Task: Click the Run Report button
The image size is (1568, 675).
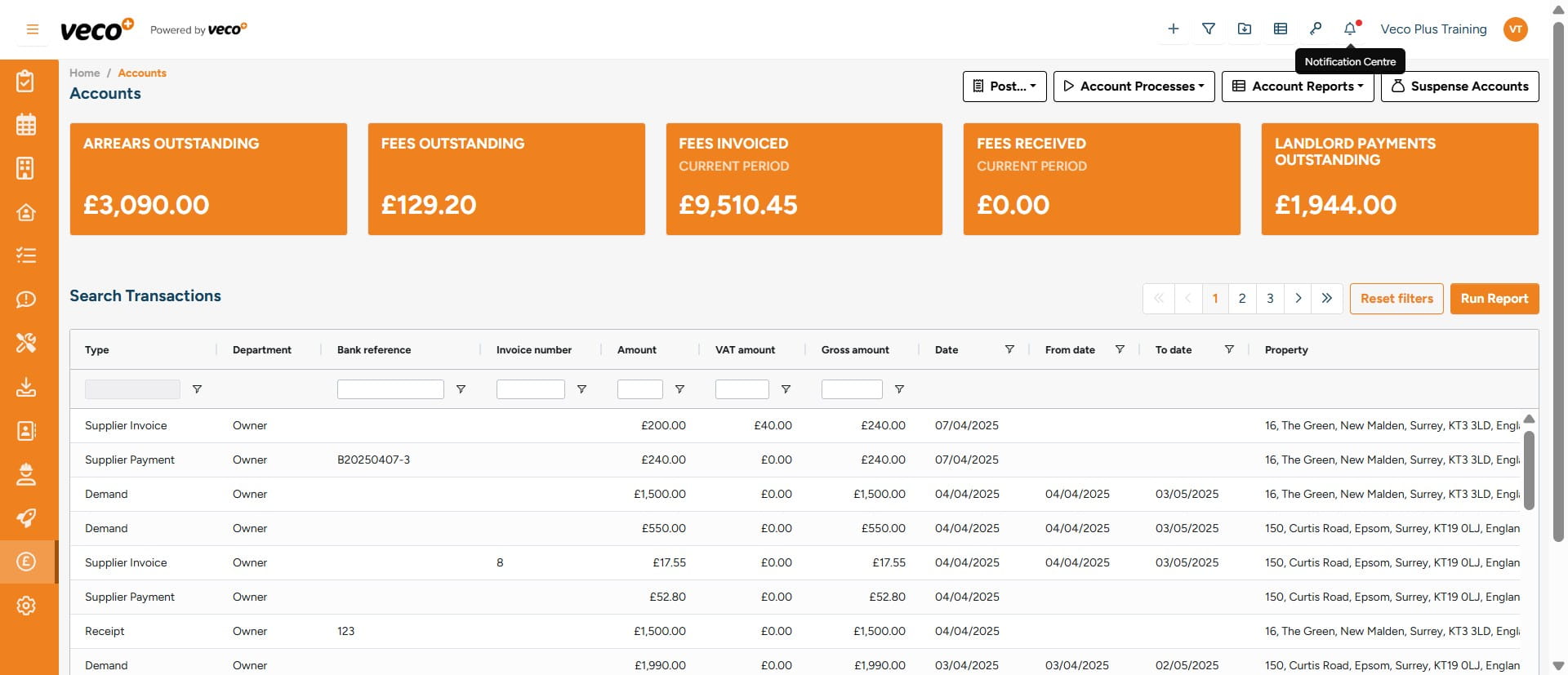Action: 1494,299
